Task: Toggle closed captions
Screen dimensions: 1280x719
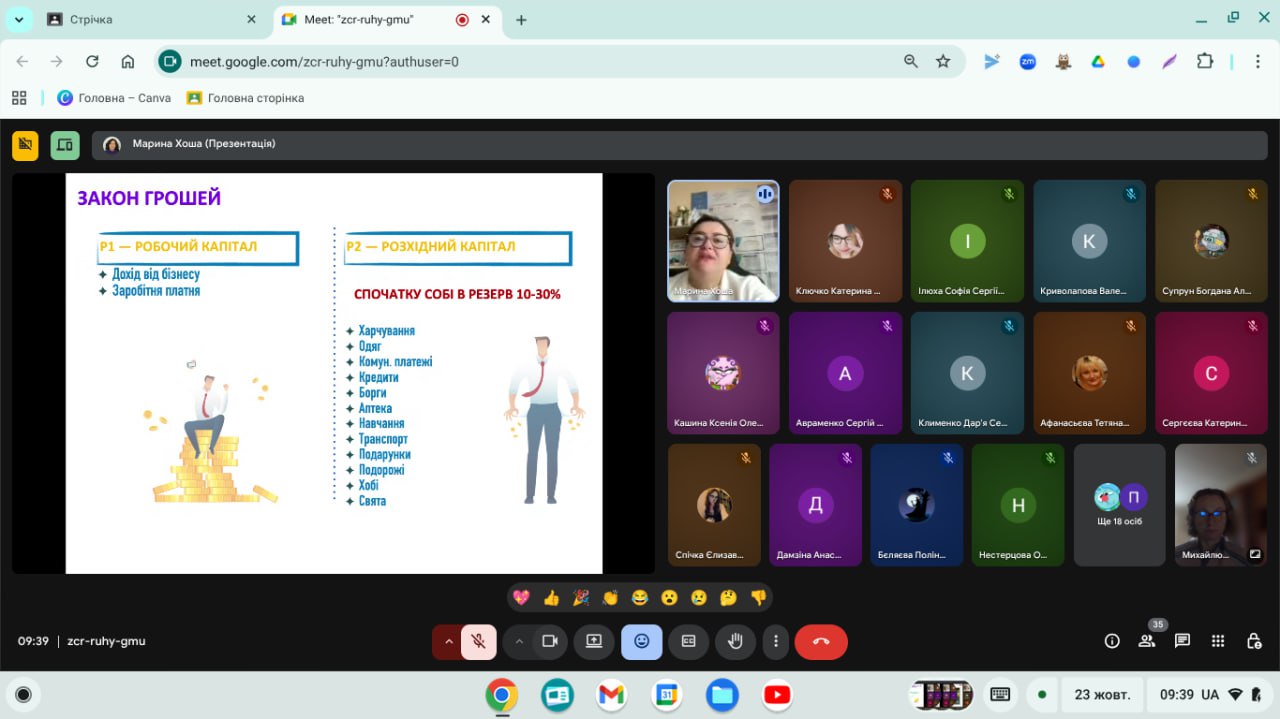Action: 688,642
